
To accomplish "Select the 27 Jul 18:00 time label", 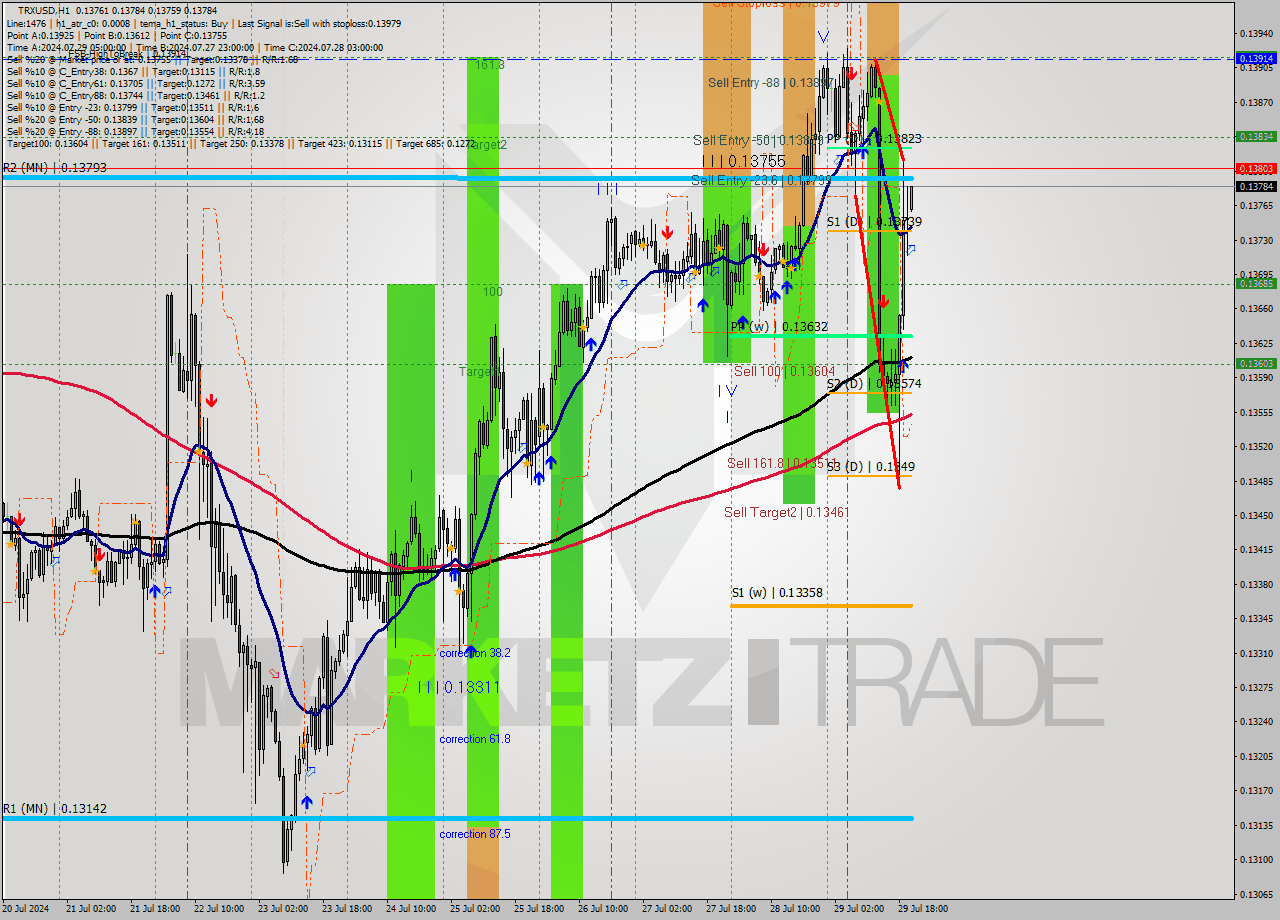I will point(730,909).
